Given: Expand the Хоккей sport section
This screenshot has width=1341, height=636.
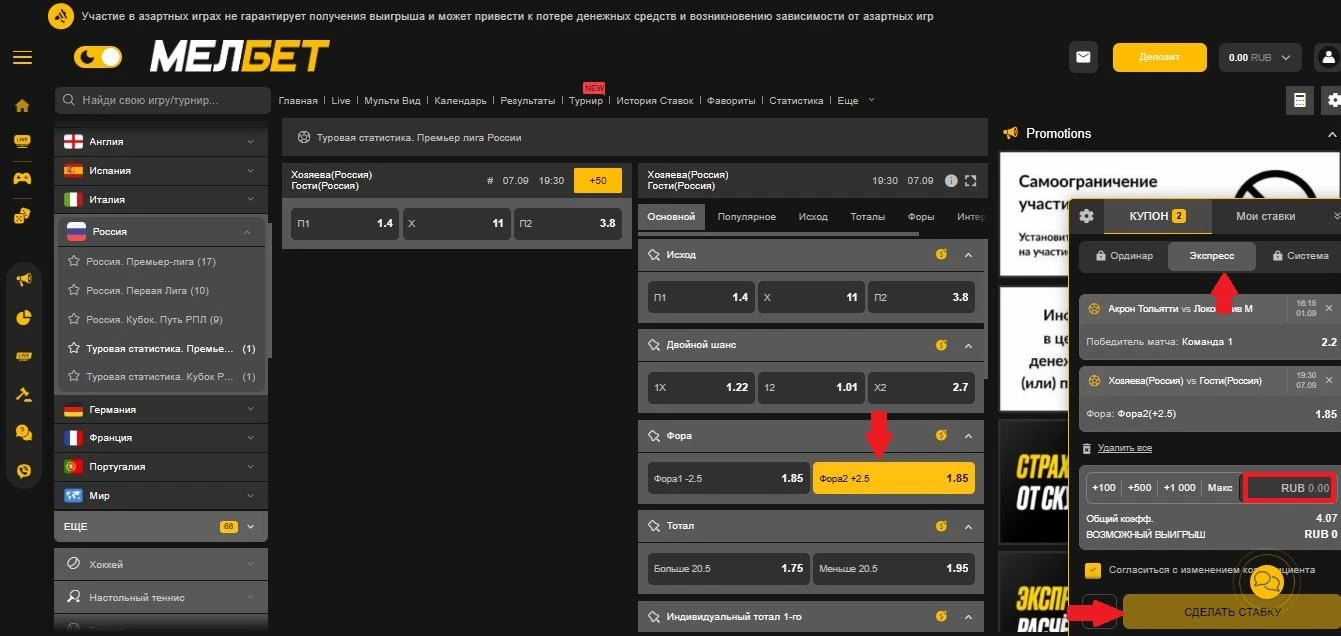Looking at the screenshot, I should point(161,564).
